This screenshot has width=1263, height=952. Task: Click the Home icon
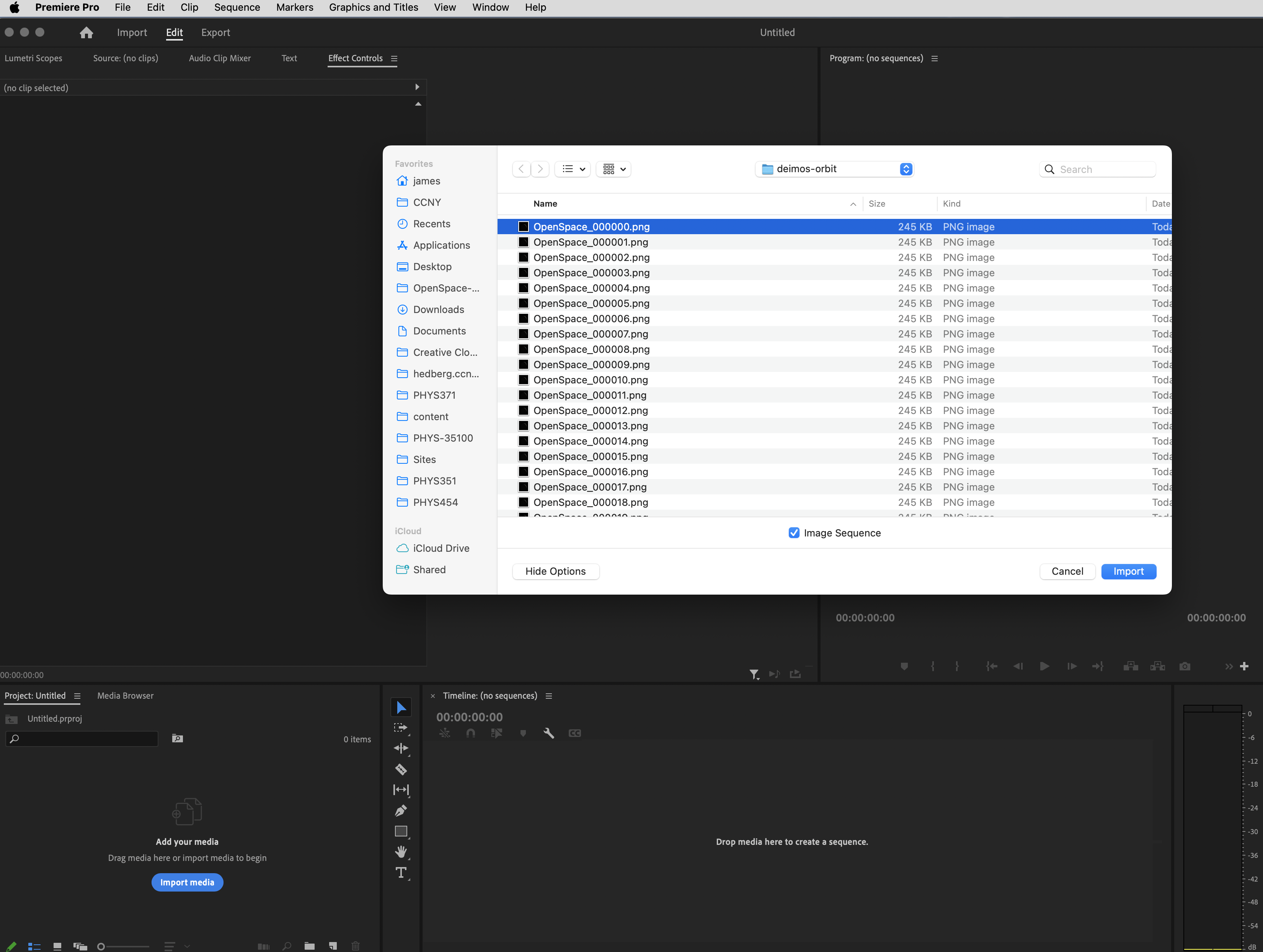(86, 33)
